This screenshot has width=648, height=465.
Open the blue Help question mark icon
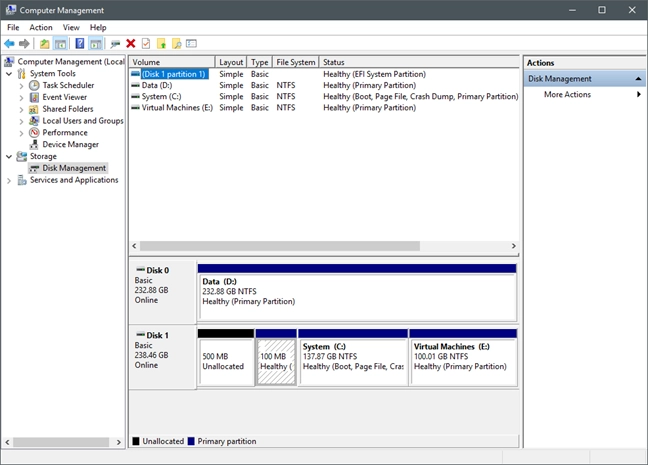pyautogui.click(x=80, y=43)
